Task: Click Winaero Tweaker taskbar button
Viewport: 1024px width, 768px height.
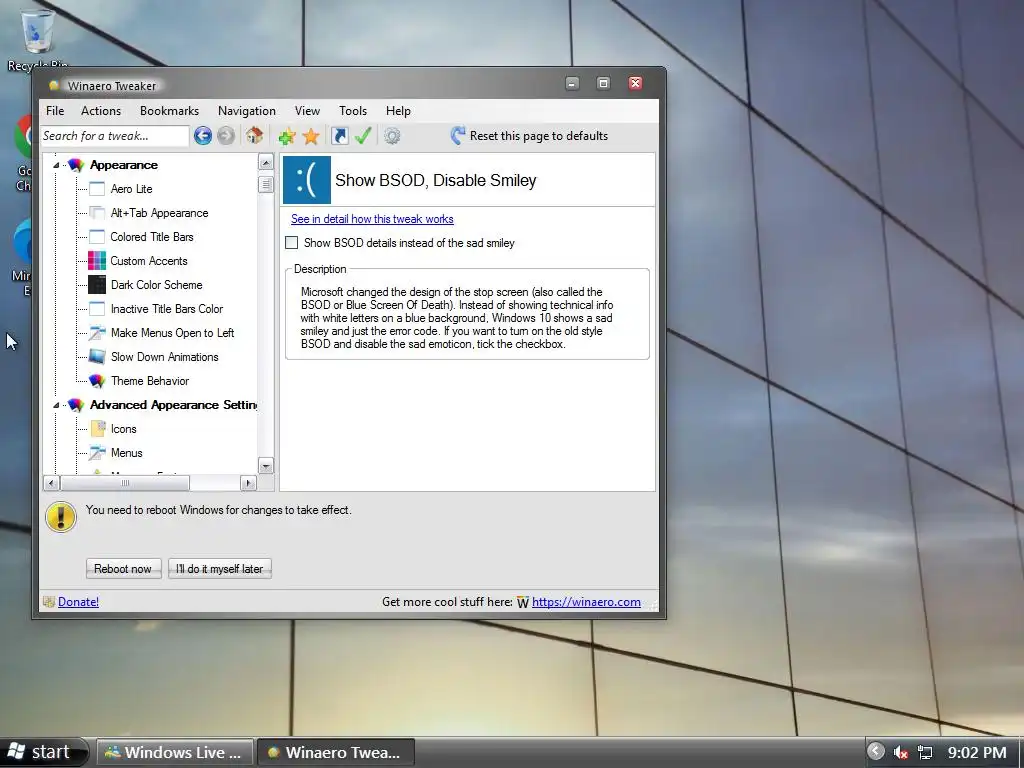Action: (x=336, y=752)
